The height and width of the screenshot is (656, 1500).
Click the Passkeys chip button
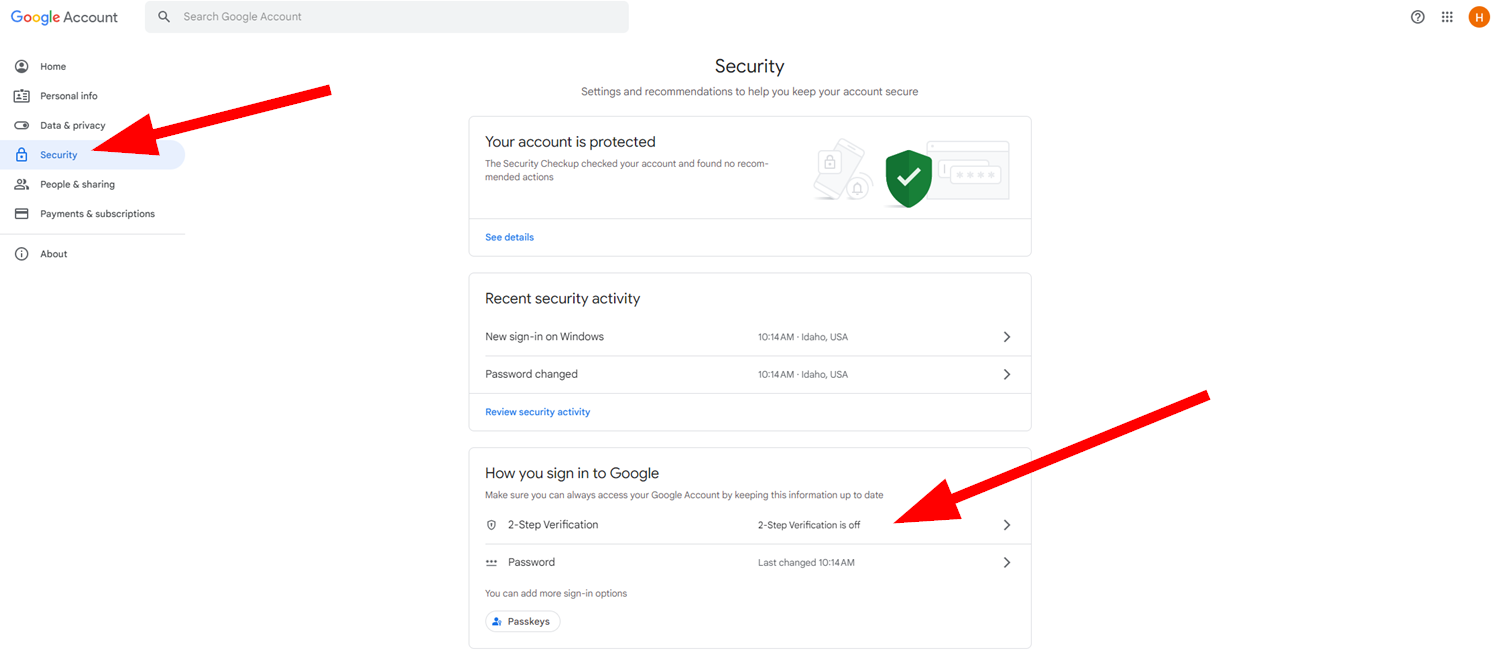point(523,621)
